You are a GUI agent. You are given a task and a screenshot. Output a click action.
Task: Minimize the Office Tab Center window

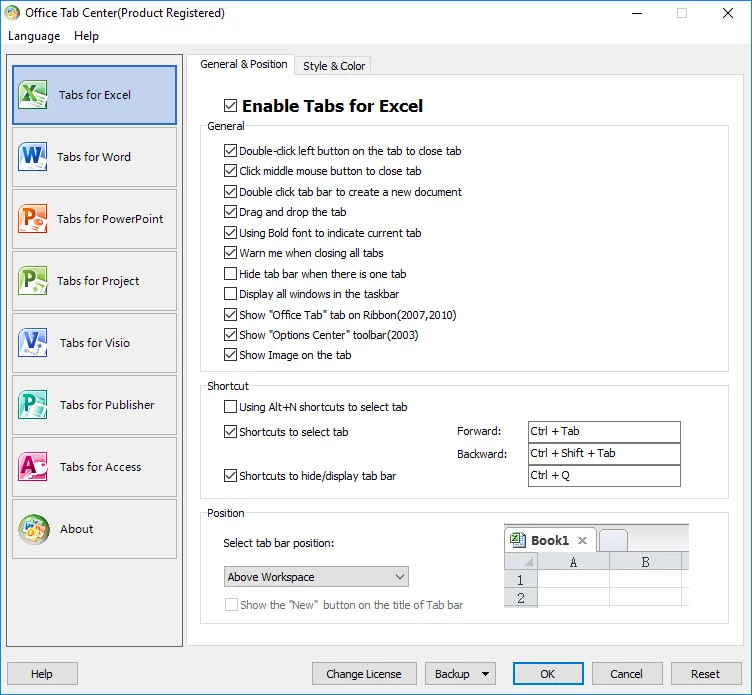pos(637,13)
